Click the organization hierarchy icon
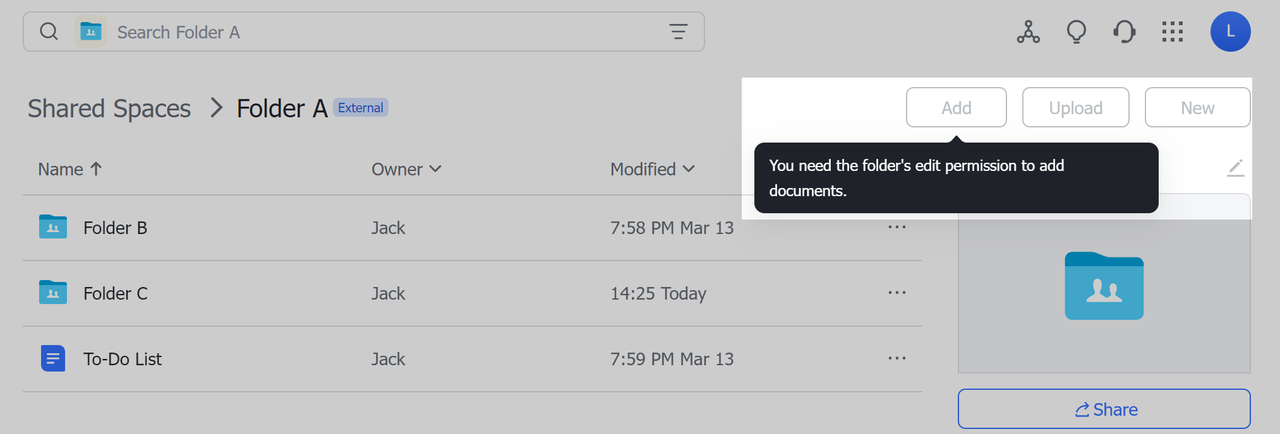The image size is (1280, 434). 1028,32
